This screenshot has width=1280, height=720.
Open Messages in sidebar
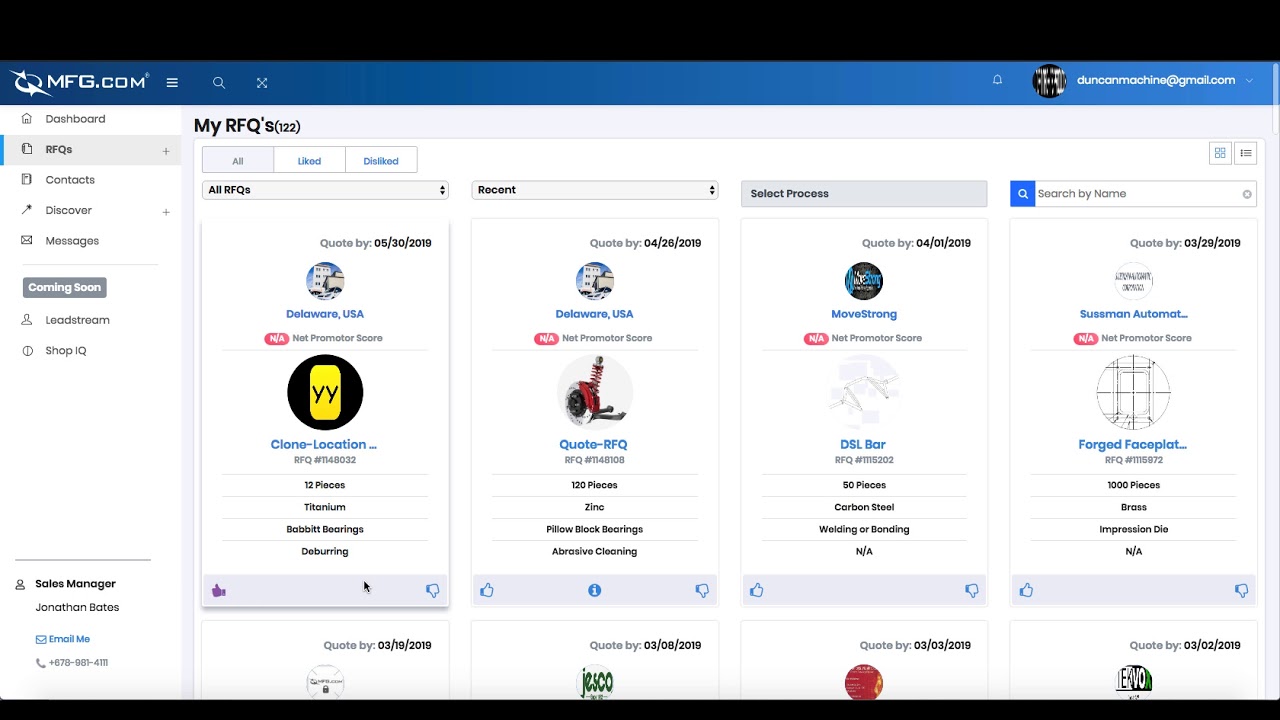click(72, 240)
